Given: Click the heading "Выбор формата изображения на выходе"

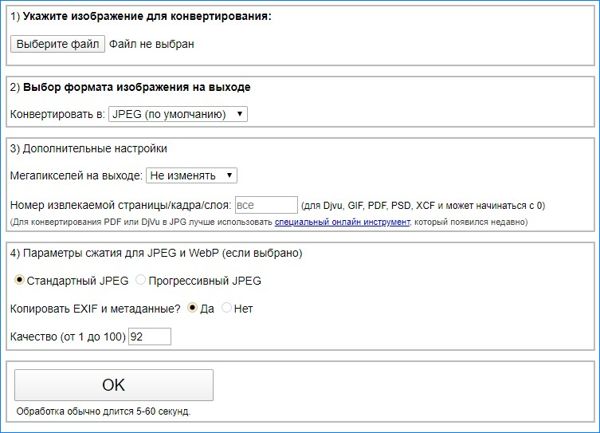Looking at the screenshot, I should tap(137, 87).
